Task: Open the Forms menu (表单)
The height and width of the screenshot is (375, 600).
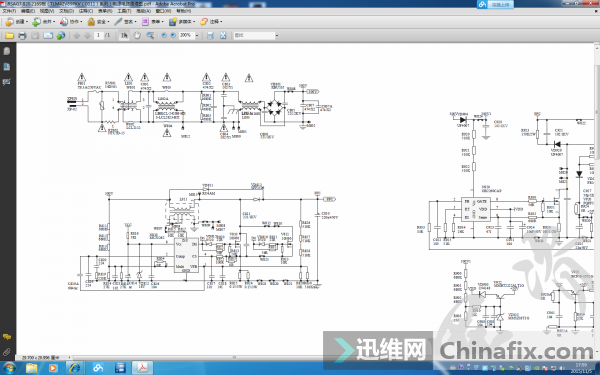Action: click(105, 11)
